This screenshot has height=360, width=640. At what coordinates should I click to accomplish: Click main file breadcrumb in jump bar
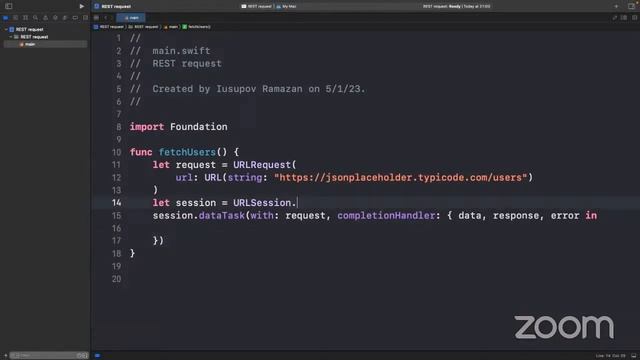click(171, 27)
